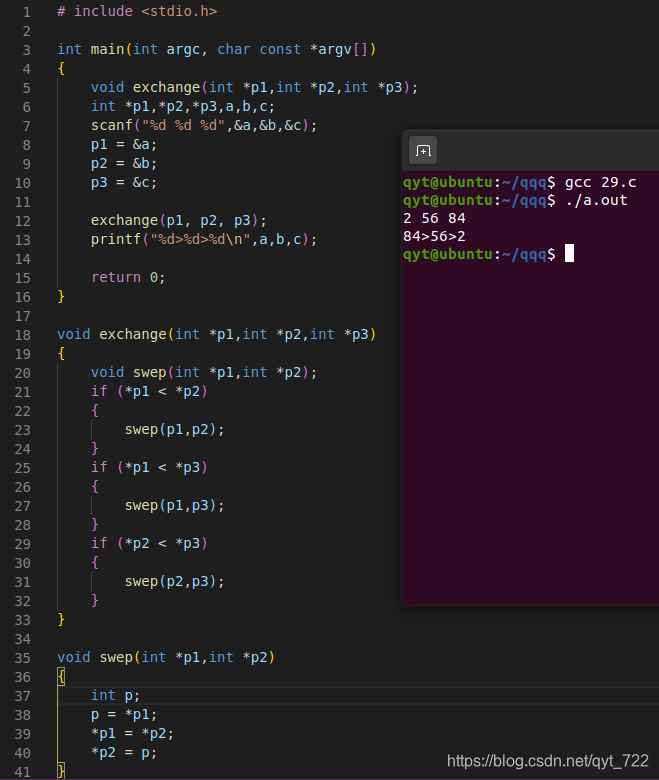Click the 'p1 = &a;' assignment
This screenshot has height=780, width=659.
[124, 144]
